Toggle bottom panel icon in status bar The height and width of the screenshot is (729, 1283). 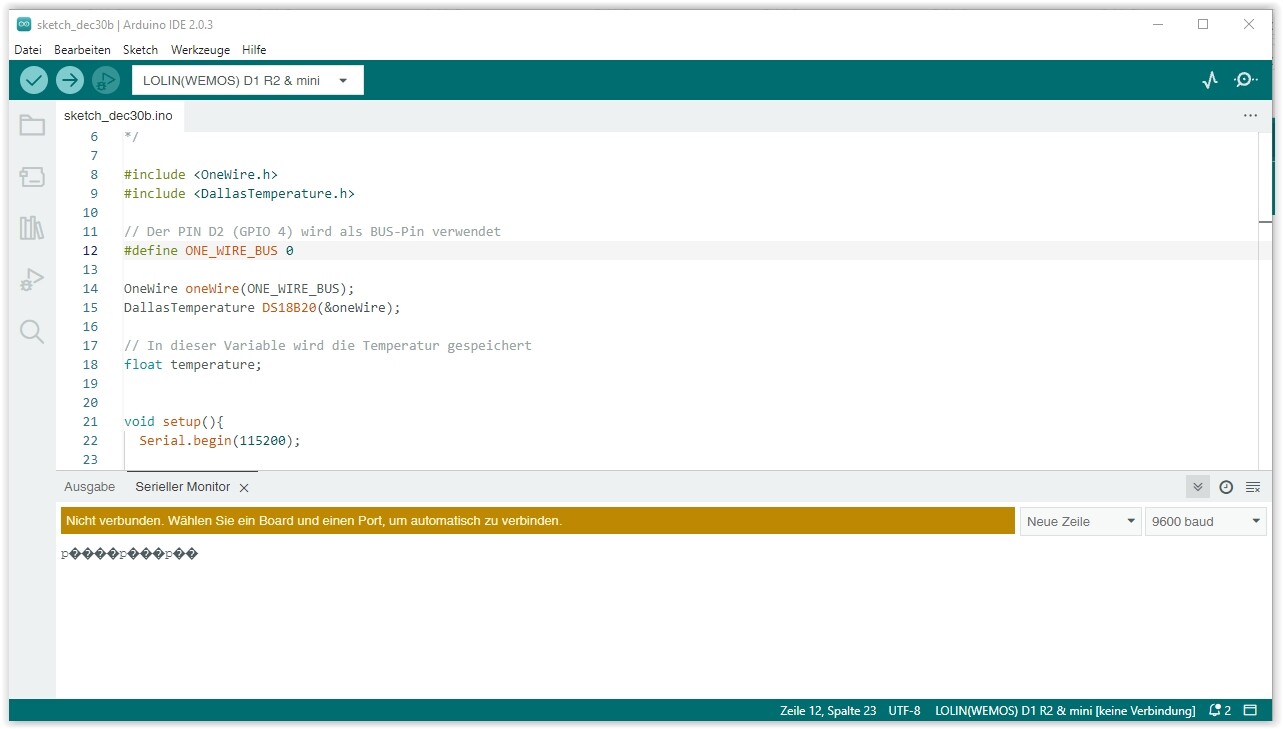[1250, 711]
